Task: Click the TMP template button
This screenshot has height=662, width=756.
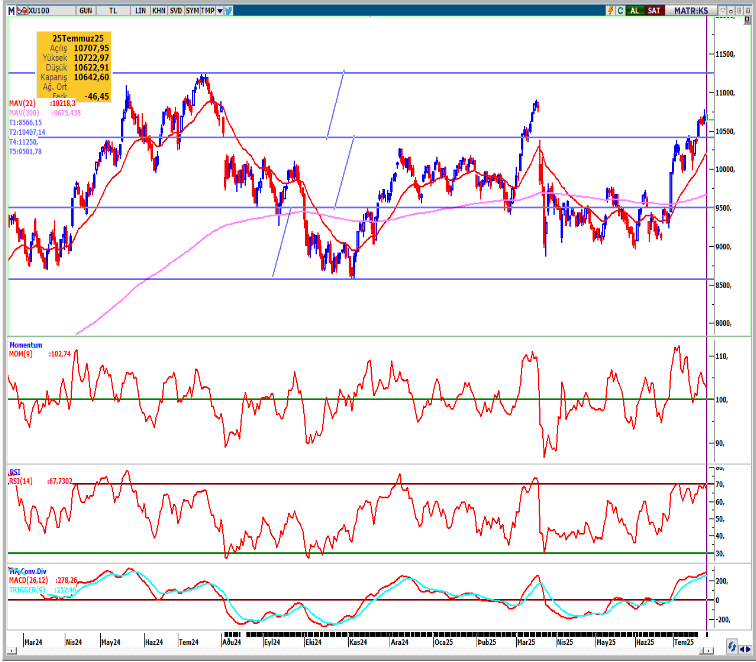Action: pos(208,11)
